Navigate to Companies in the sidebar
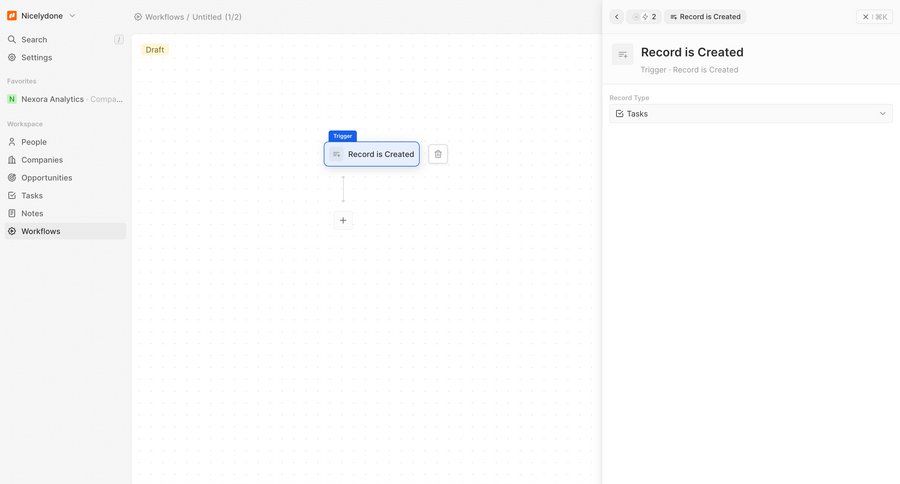The image size is (900, 484). point(42,160)
